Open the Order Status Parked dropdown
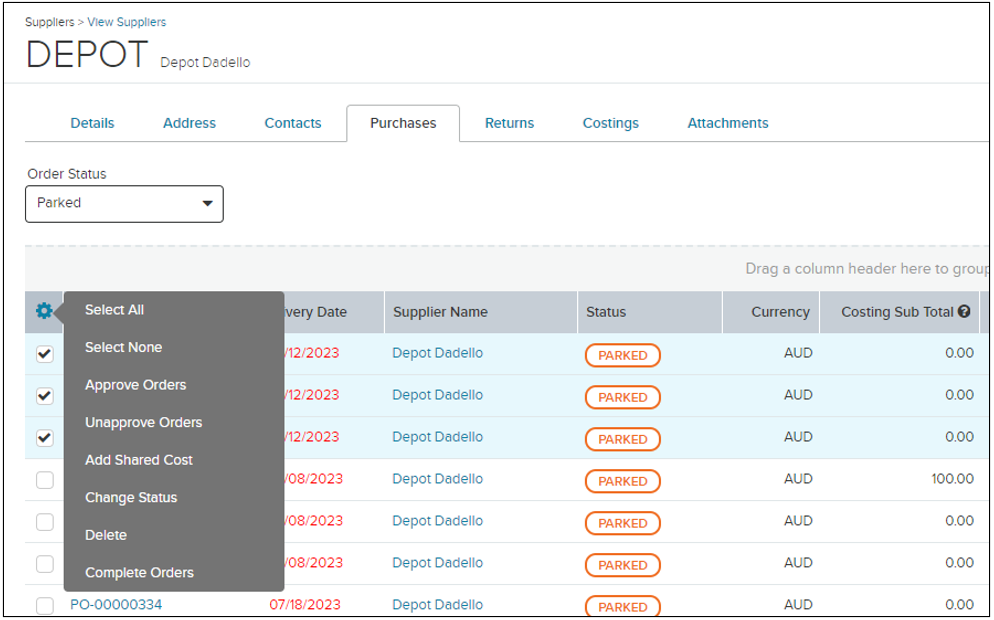The height and width of the screenshot is (620, 994). 124,203
